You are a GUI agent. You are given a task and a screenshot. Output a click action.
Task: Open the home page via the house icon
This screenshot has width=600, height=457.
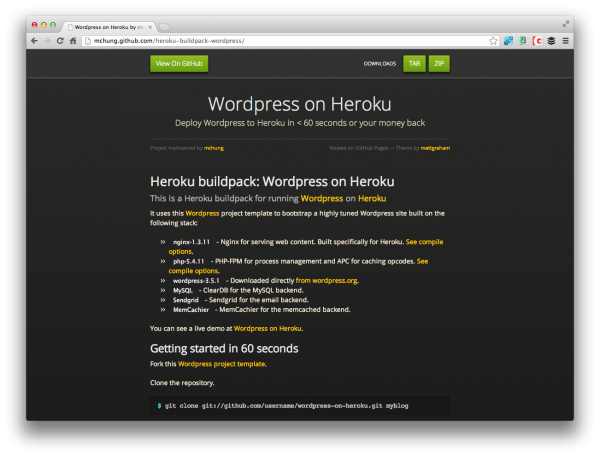coord(73,41)
